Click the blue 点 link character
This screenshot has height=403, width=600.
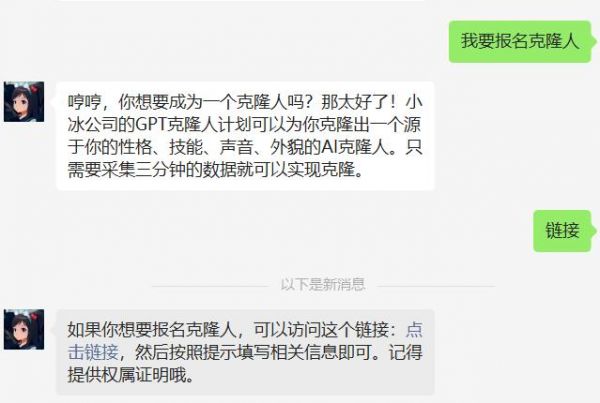(414, 330)
